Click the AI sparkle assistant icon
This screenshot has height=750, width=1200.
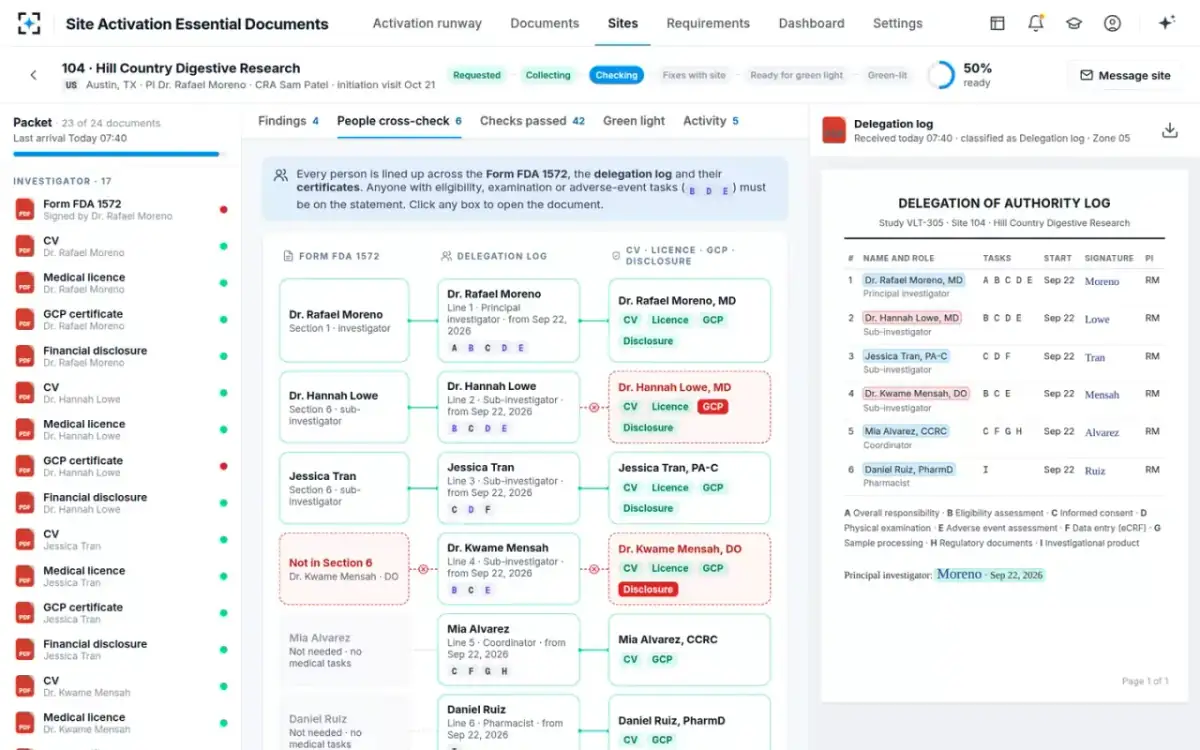point(1166,23)
